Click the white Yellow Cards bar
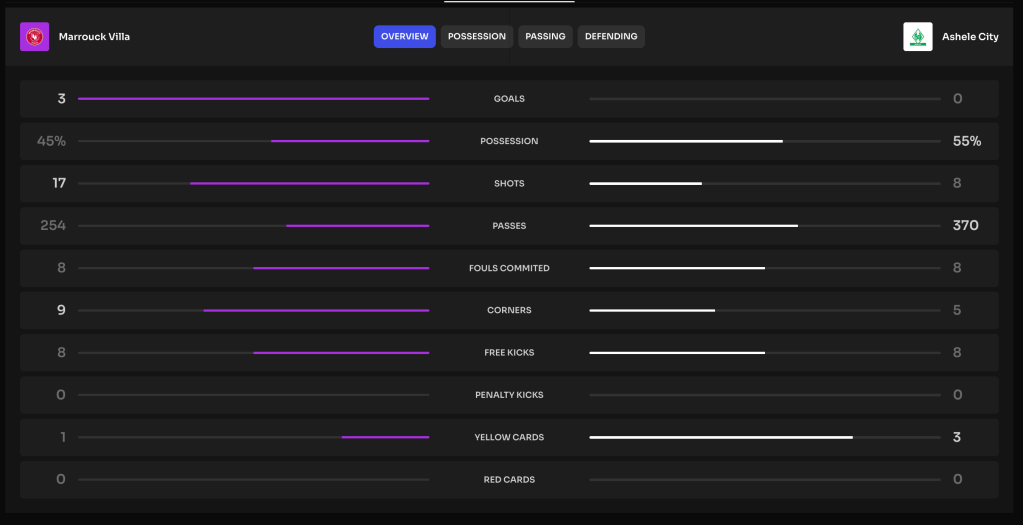 pyautogui.click(x=721, y=437)
